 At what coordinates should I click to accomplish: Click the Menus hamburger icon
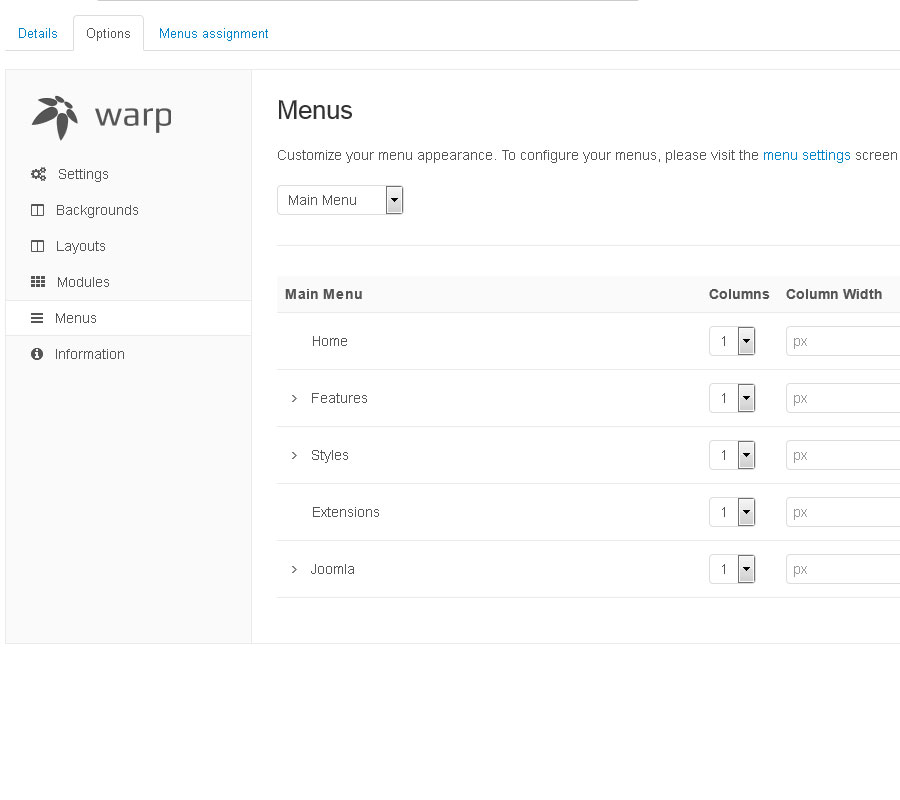[x=37, y=318]
